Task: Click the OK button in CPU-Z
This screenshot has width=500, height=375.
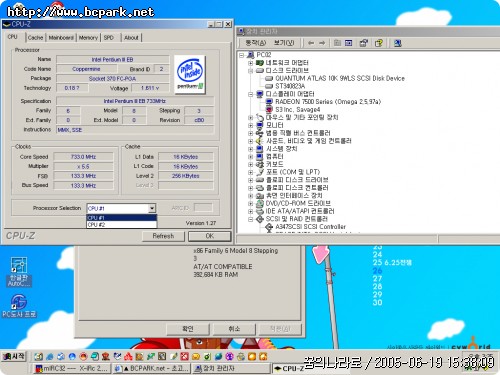Action: tap(209, 236)
